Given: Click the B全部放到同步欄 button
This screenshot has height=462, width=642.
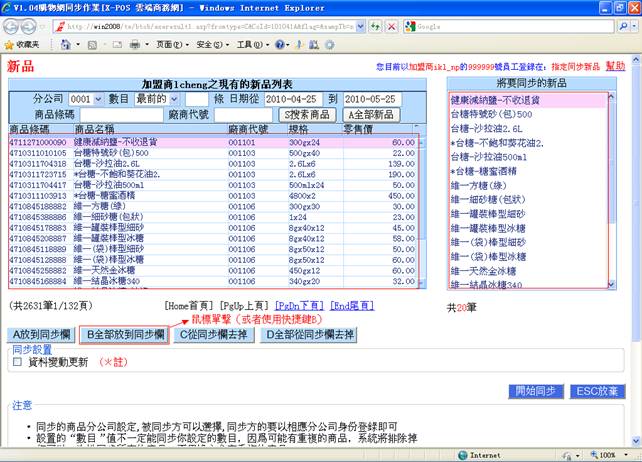Looking at the screenshot, I should pos(125,334).
